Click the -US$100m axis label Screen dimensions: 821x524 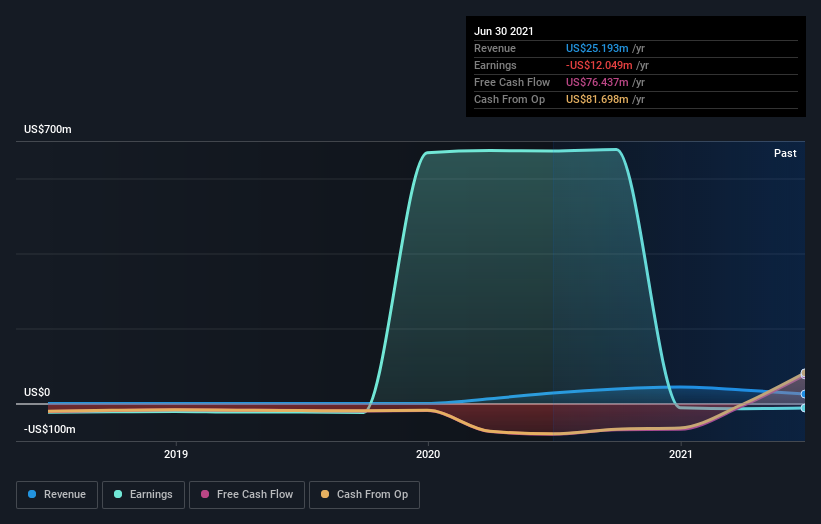click(x=50, y=429)
